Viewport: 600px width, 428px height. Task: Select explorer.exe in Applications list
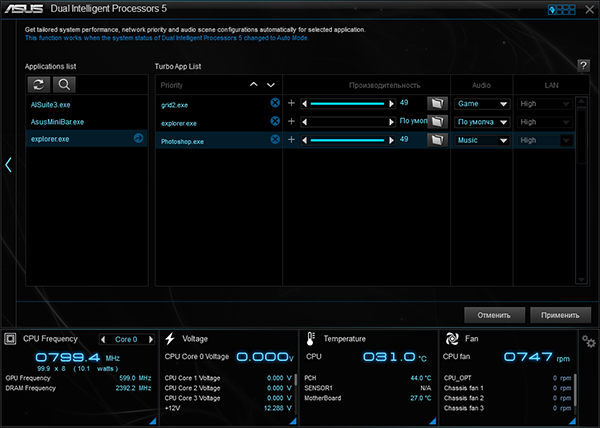[86, 139]
